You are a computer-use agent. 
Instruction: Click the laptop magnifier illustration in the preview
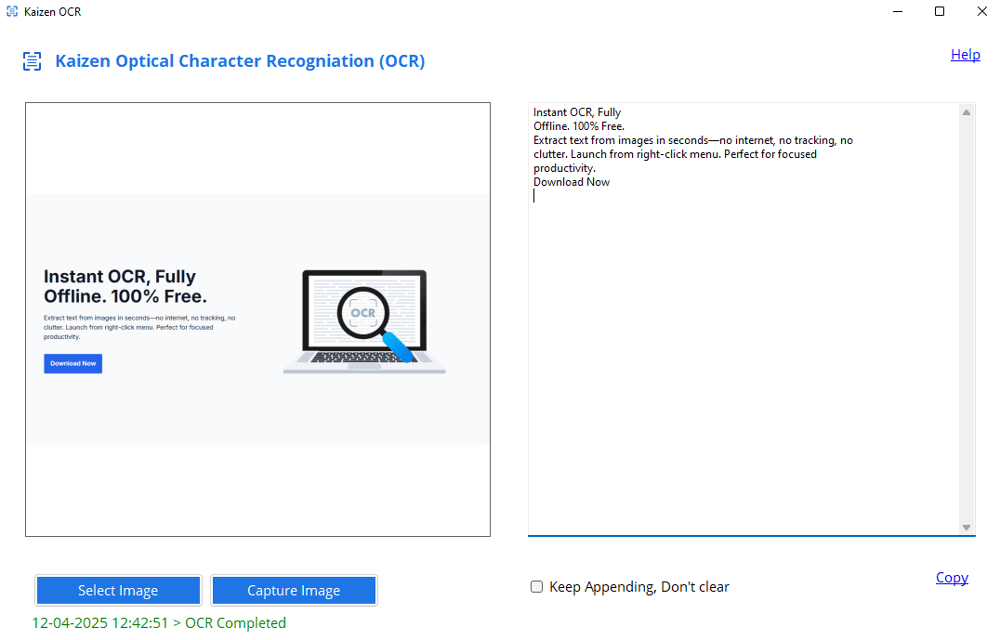tap(364, 322)
